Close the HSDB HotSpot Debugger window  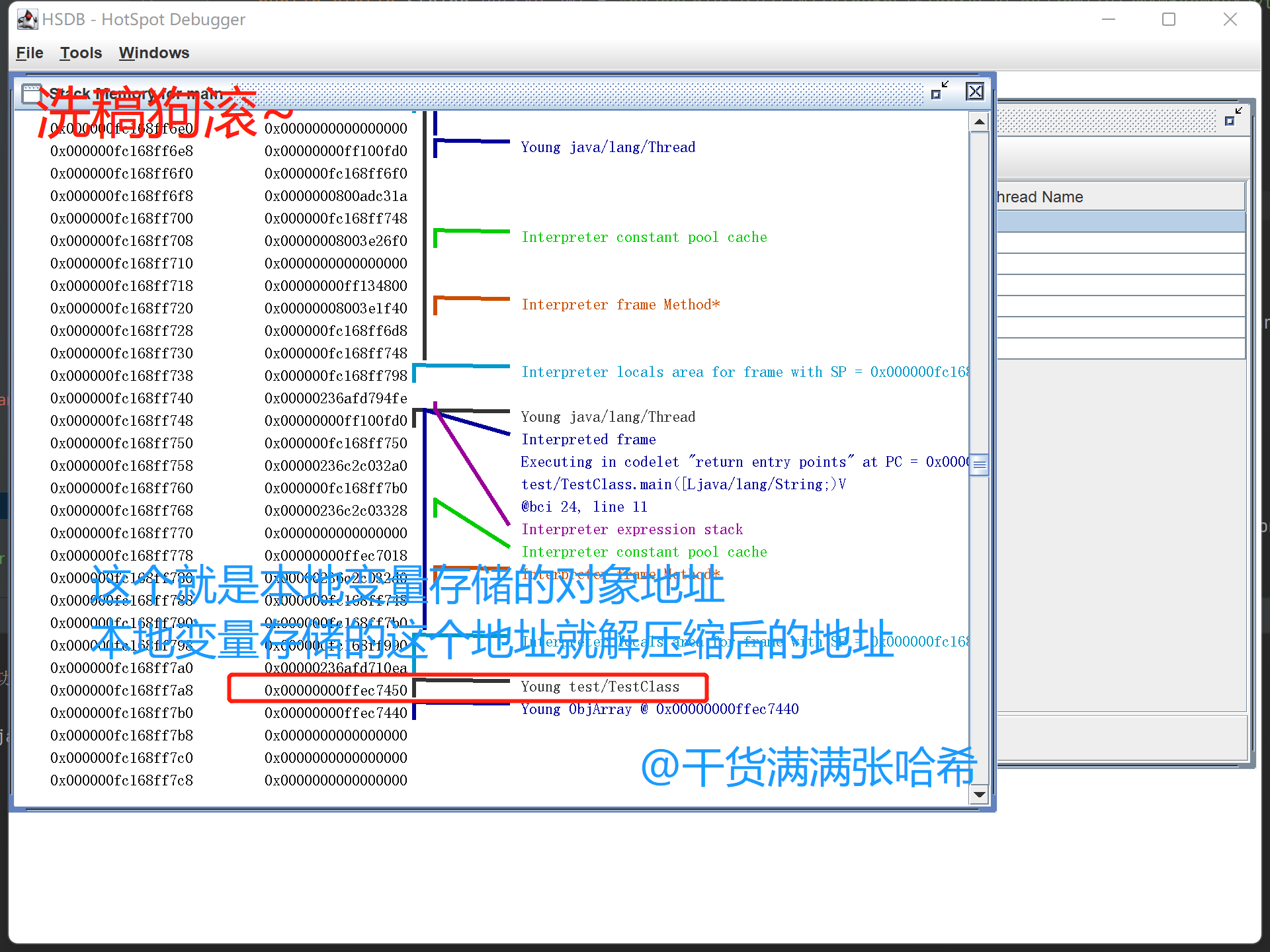pos(1230,19)
